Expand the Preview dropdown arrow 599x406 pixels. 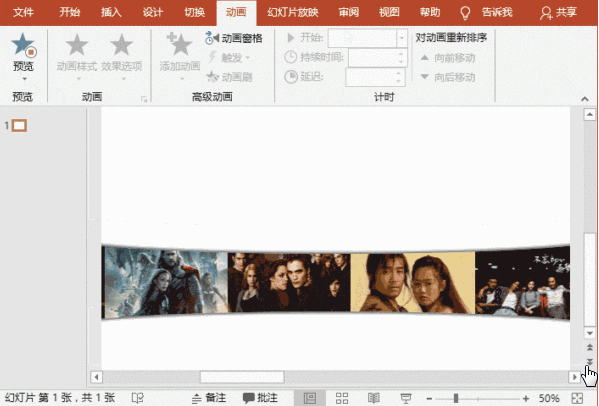point(24,79)
